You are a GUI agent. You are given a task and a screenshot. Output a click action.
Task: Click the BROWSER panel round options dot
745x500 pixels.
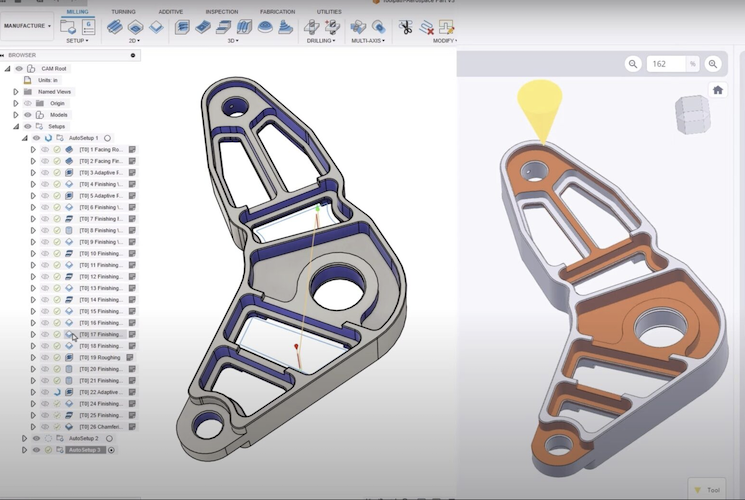point(133,55)
